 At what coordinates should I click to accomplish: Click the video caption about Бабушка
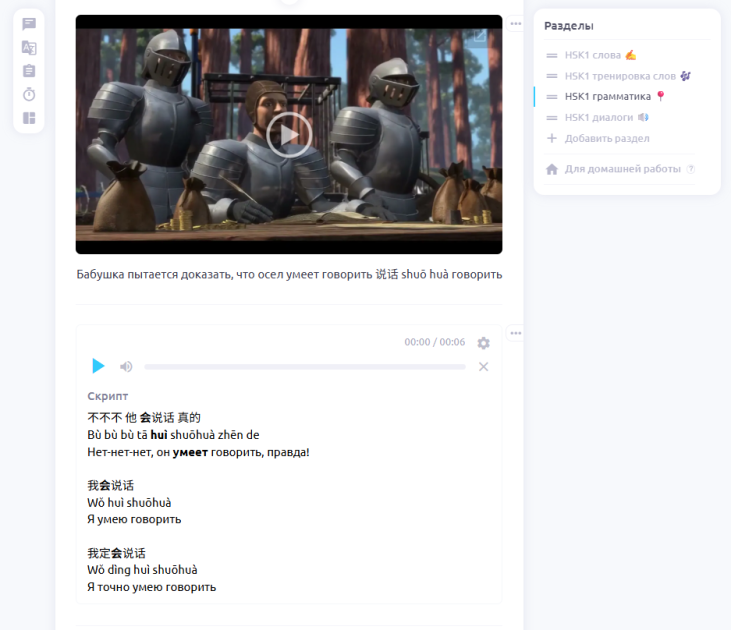[289, 274]
